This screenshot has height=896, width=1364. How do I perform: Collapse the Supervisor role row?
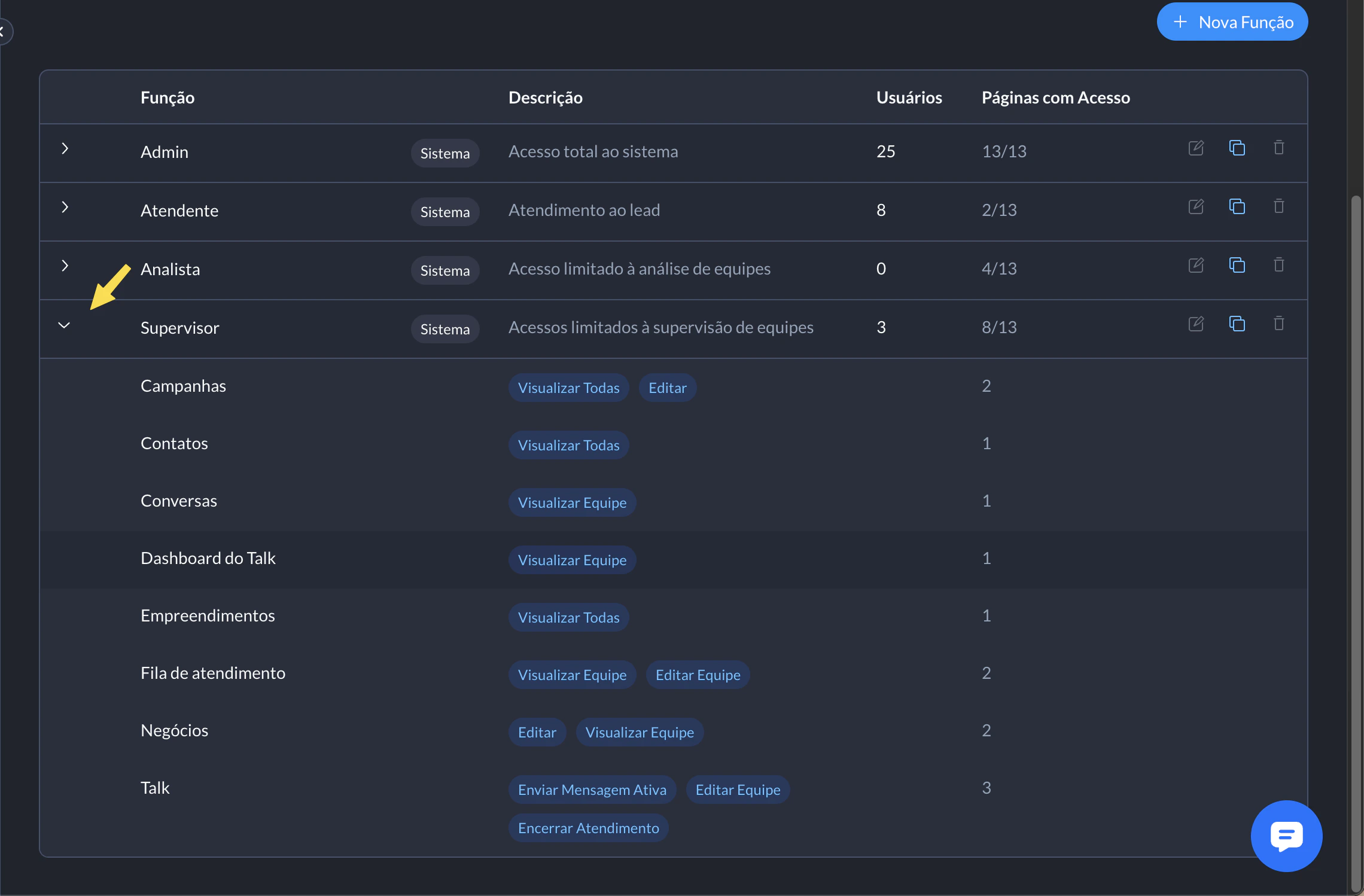(x=64, y=325)
